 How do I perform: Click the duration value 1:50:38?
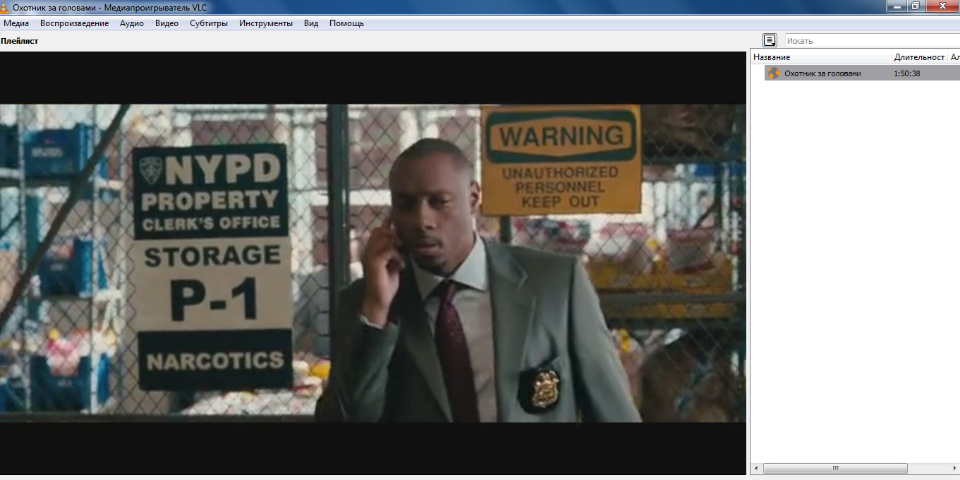[x=907, y=73]
